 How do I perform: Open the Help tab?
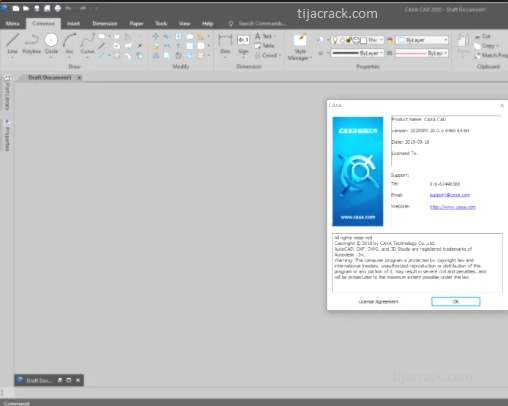click(207, 23)
